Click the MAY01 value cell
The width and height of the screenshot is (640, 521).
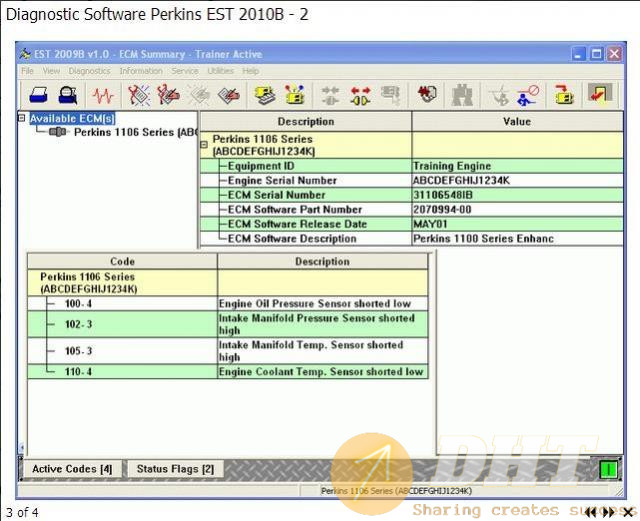pyautogui.click(x=517, y=224)
